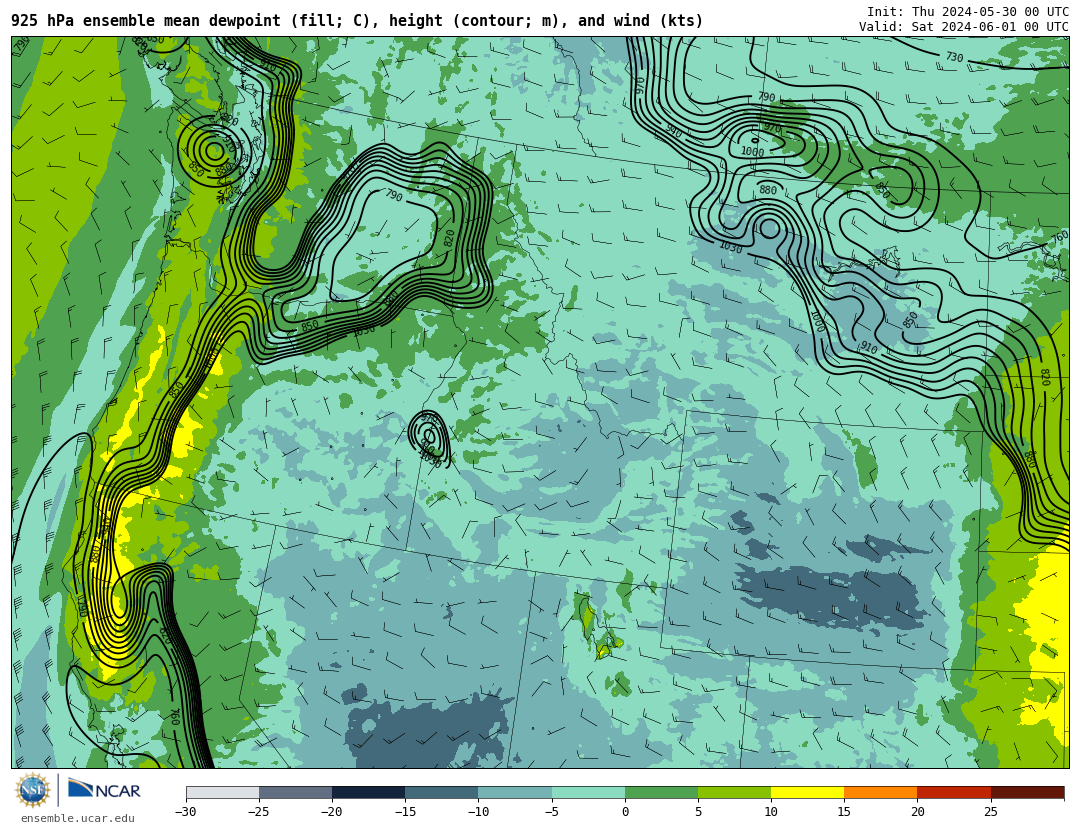Click the NCAR logo
Image resolution: width=1080 pixels, height=831 pixels.
pos(105,790)
